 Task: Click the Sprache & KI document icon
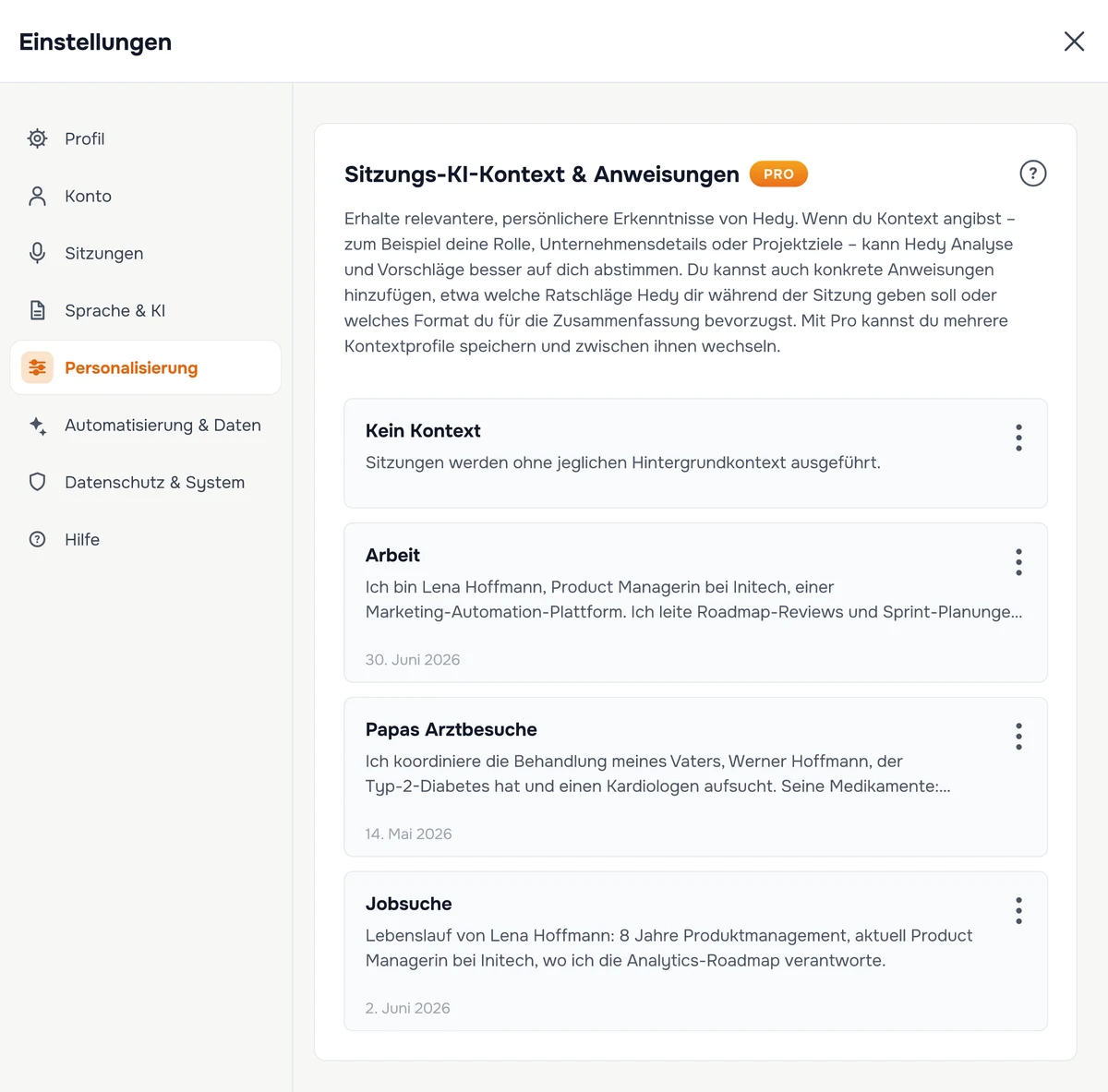click(37, 310)
